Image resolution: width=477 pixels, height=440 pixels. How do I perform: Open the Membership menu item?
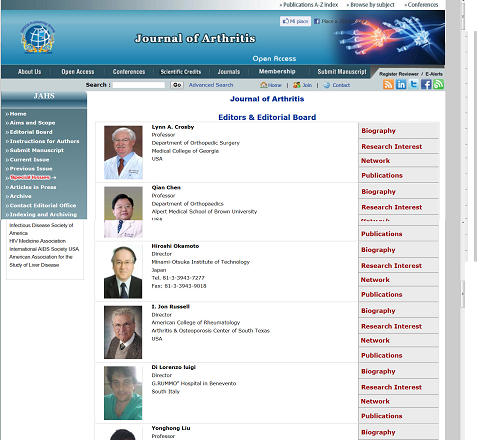(277, 71)
